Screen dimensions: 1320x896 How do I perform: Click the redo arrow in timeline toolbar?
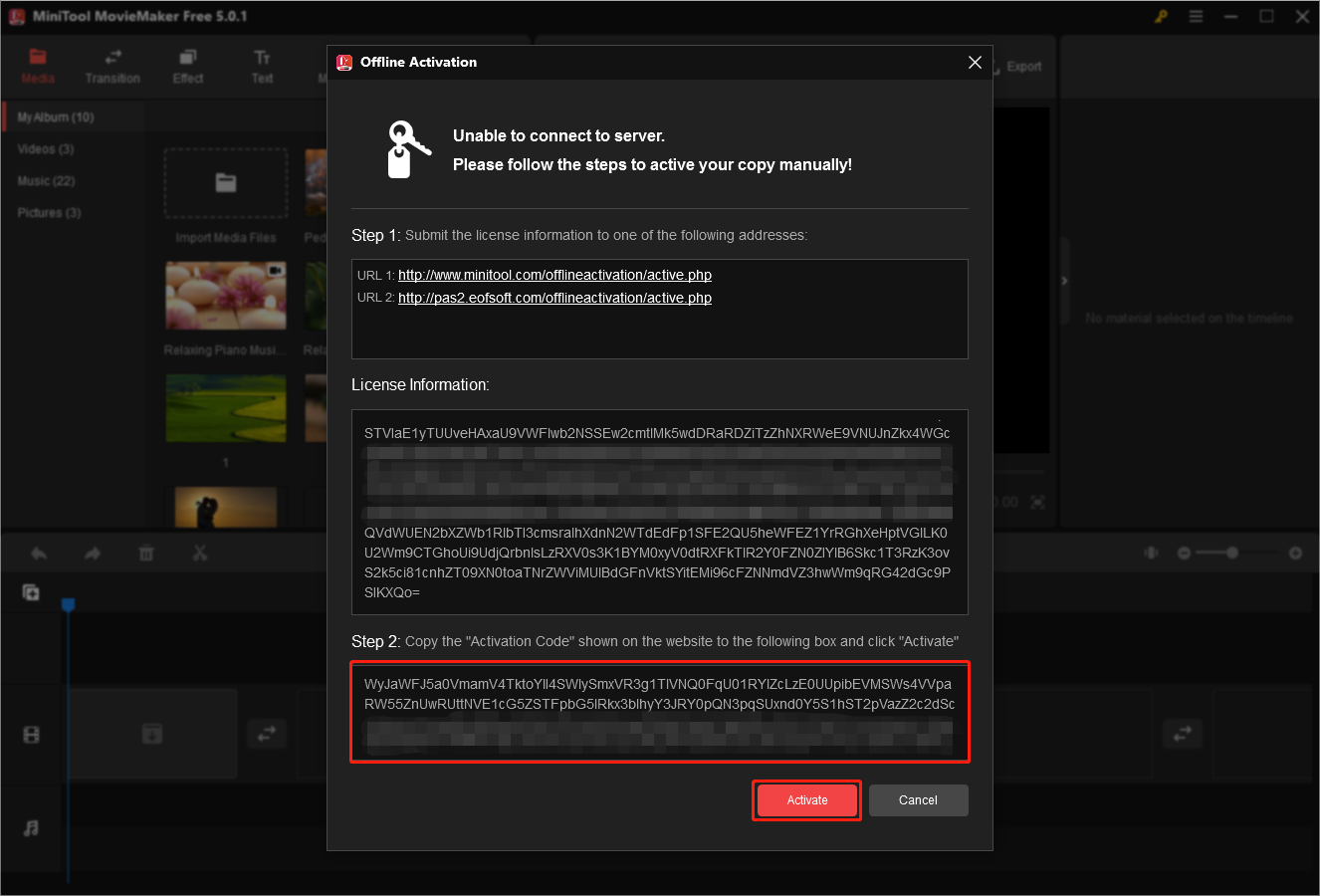pyautogui.click(x=93, y=554)
